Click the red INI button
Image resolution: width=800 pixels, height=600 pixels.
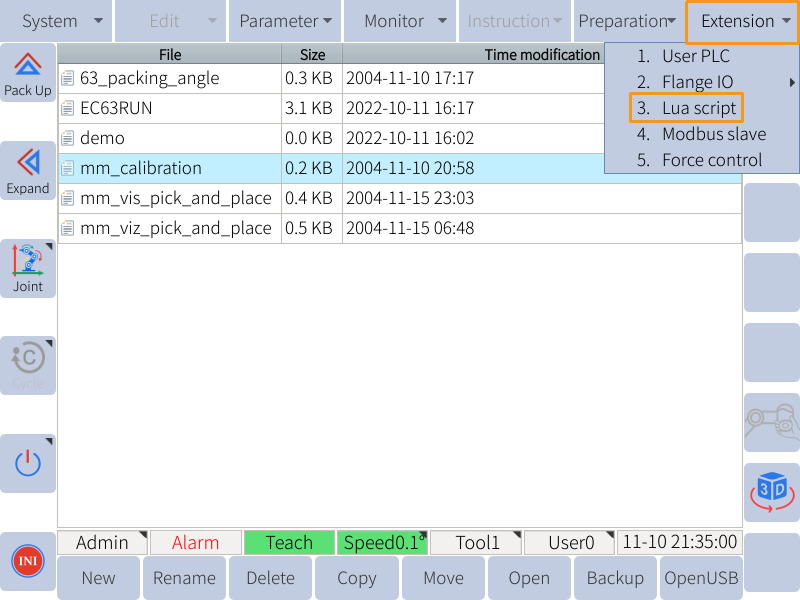(28, 561)
